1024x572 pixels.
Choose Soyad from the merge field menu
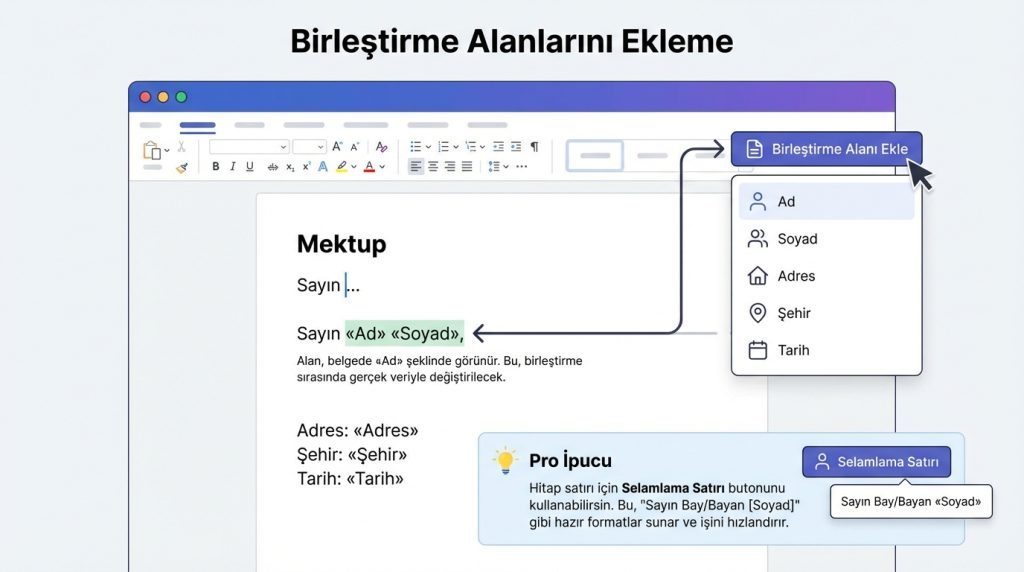click(826, 238)
